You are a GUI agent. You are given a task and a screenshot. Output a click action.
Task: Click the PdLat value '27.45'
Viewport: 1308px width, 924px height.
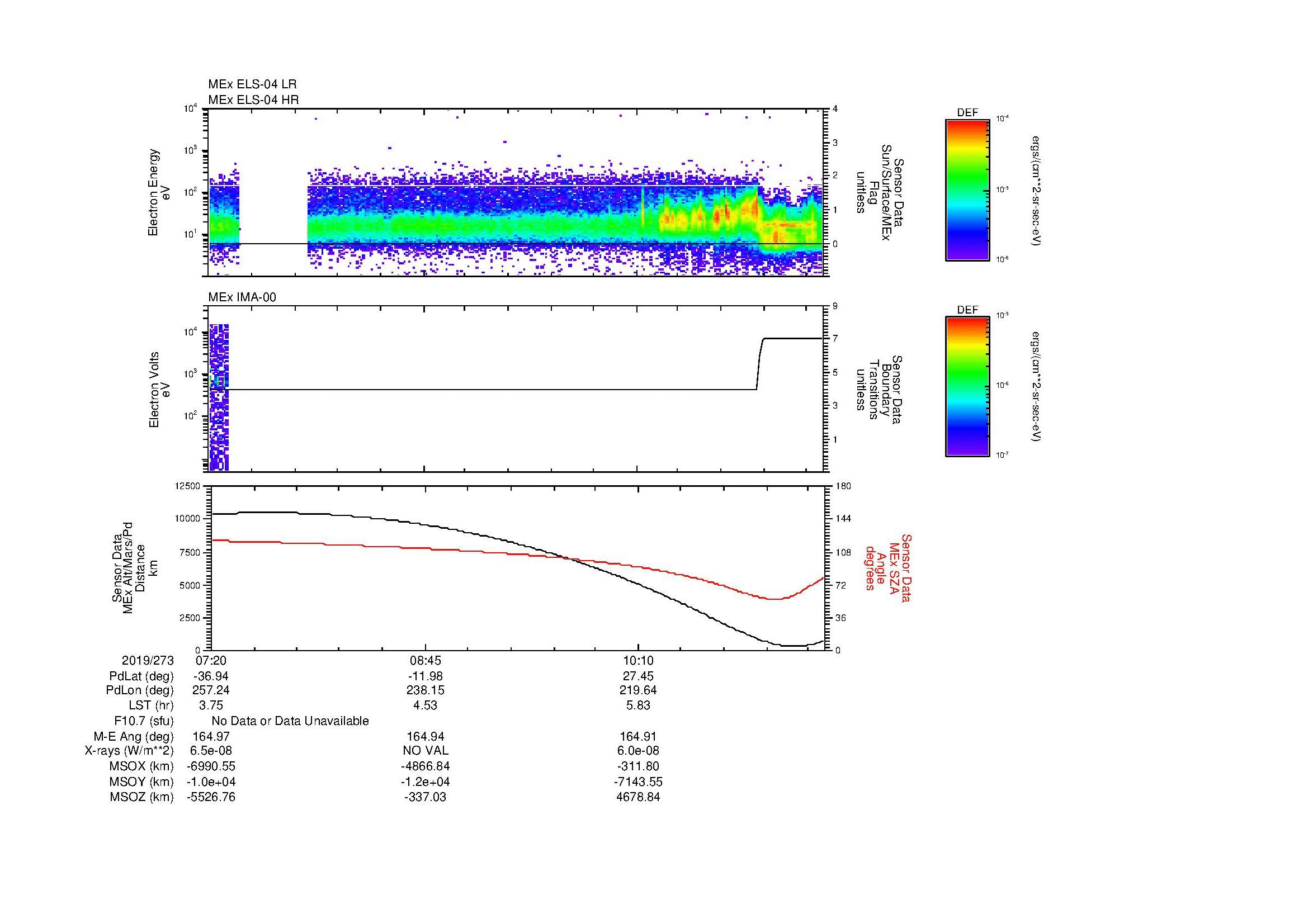638,676
